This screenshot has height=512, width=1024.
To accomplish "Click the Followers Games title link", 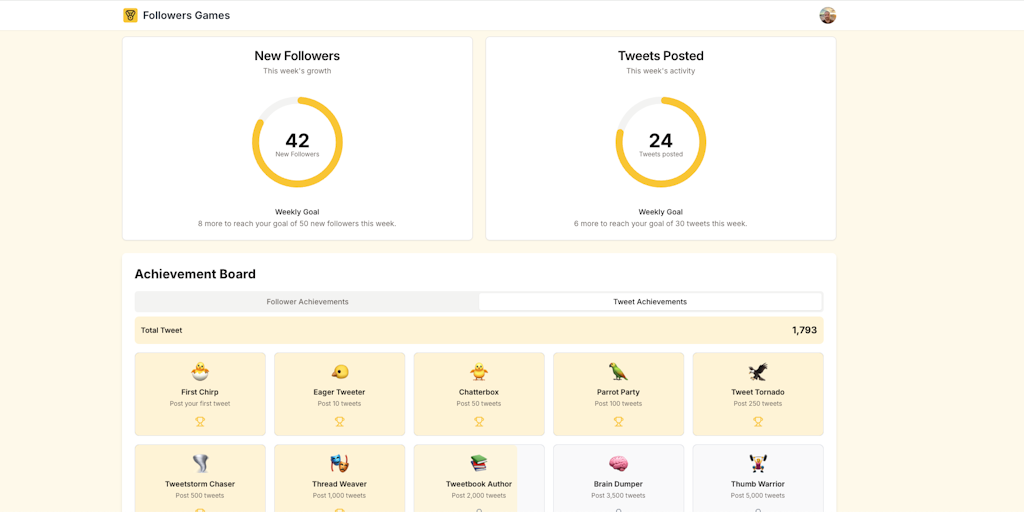I will click(186, 15).
